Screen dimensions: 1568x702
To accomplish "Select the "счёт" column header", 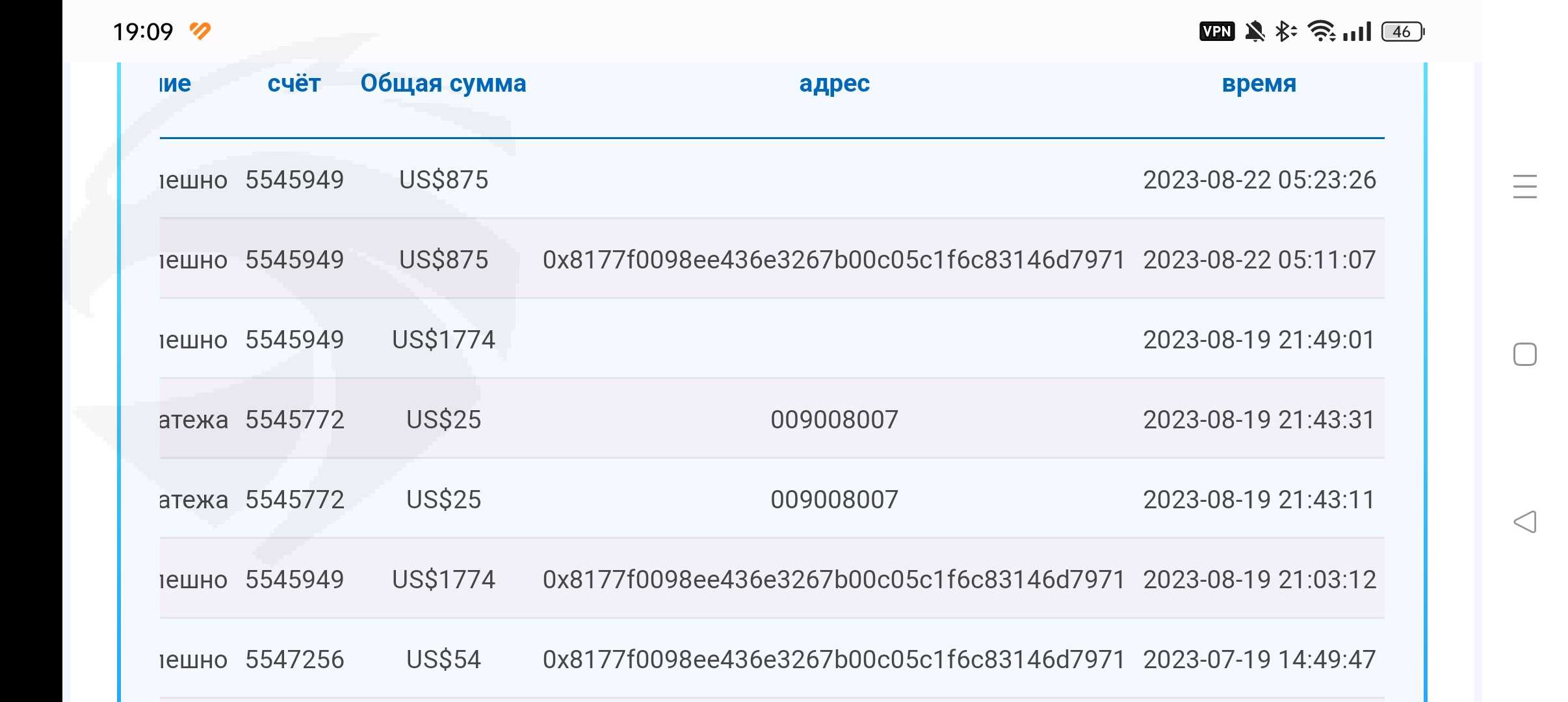I will pyautogui.click(x=294, y=83).
